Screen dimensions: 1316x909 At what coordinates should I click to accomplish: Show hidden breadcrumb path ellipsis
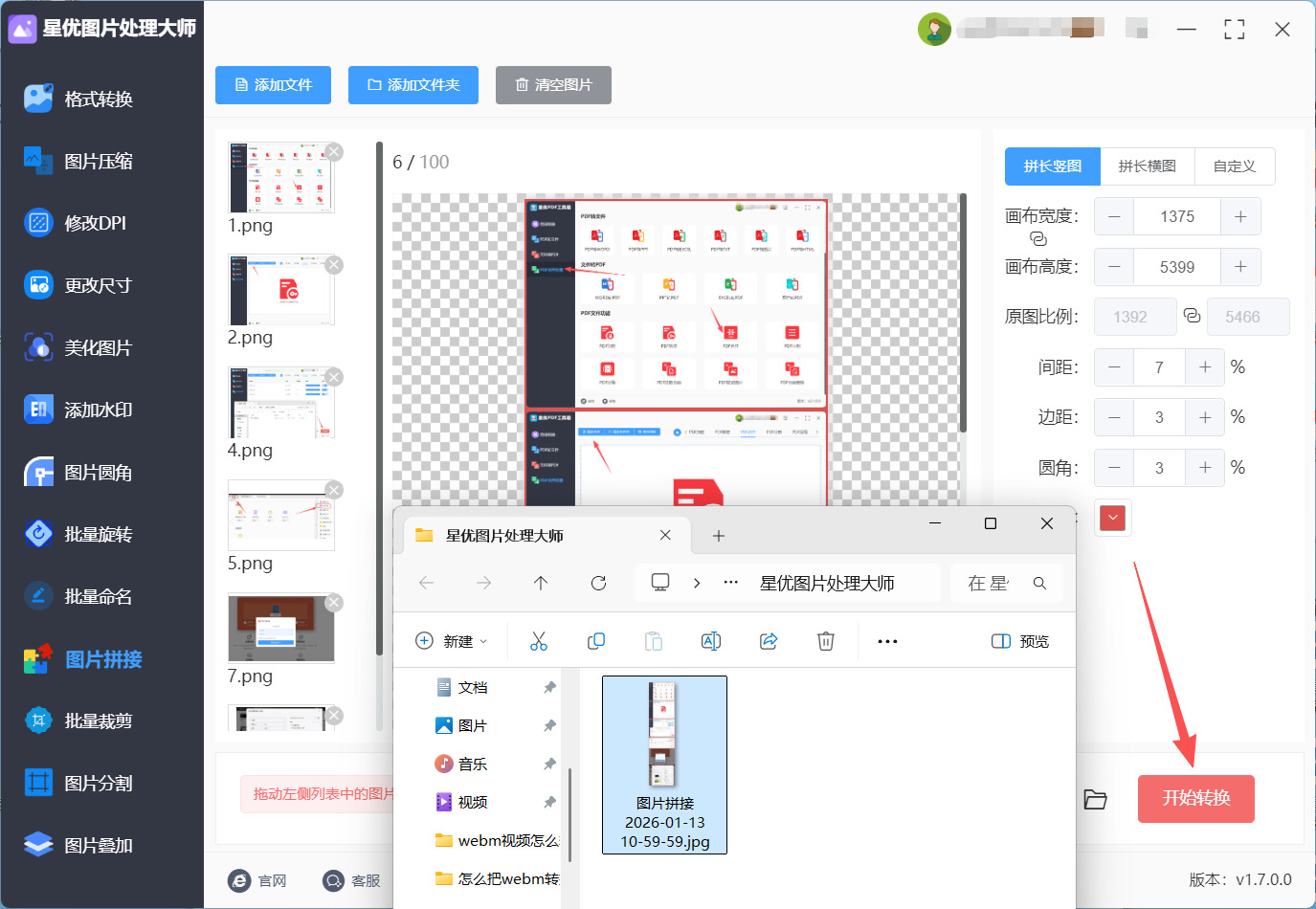click(x=731, y=583)
